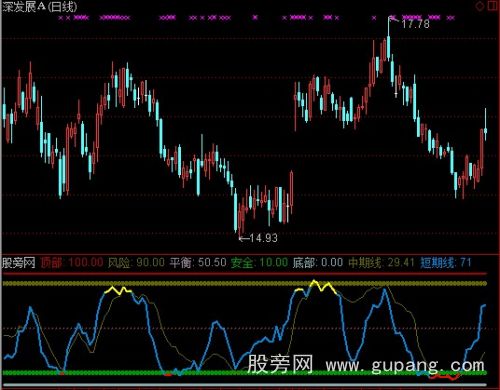Select the 安全: 10.00 indicator label
The height and width of the screenshot is (390, 500).
pos(260,263)
